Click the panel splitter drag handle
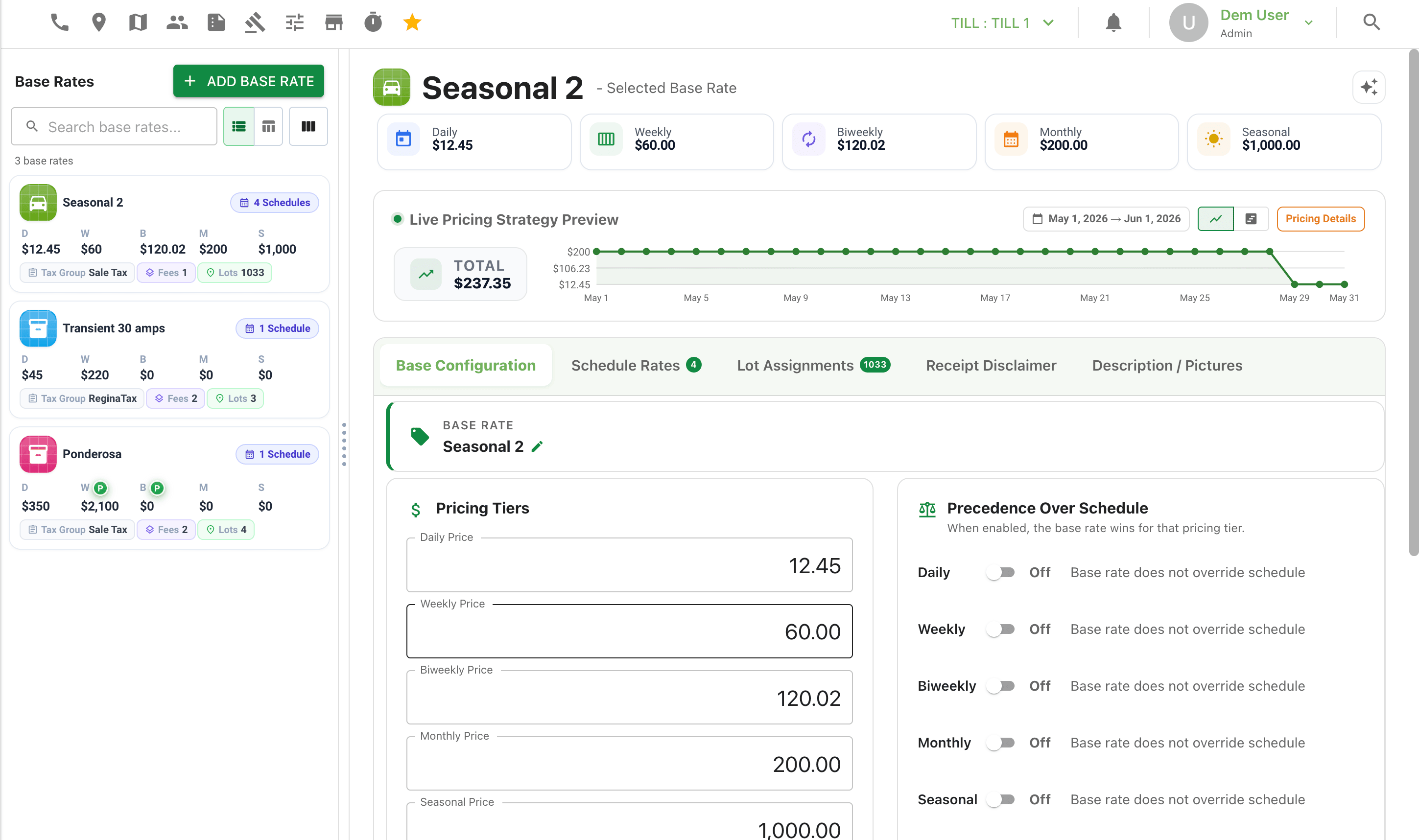The image size is (1419, 840). click(x=344, y=444)
